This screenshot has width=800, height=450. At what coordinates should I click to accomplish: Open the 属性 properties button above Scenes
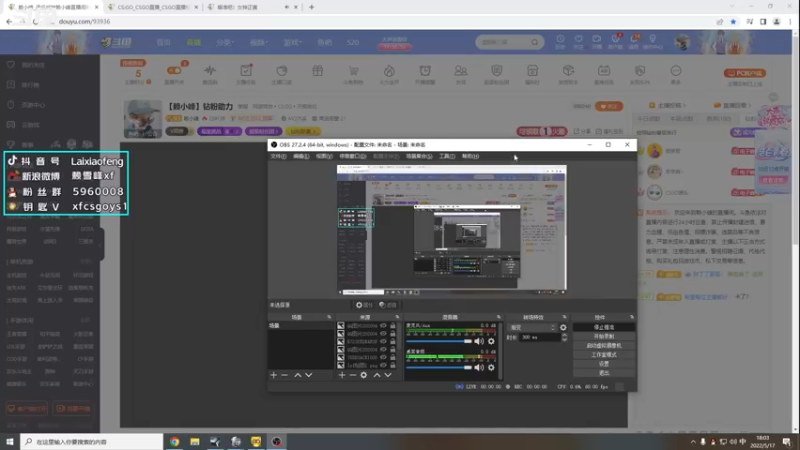[x=364, y=305]
